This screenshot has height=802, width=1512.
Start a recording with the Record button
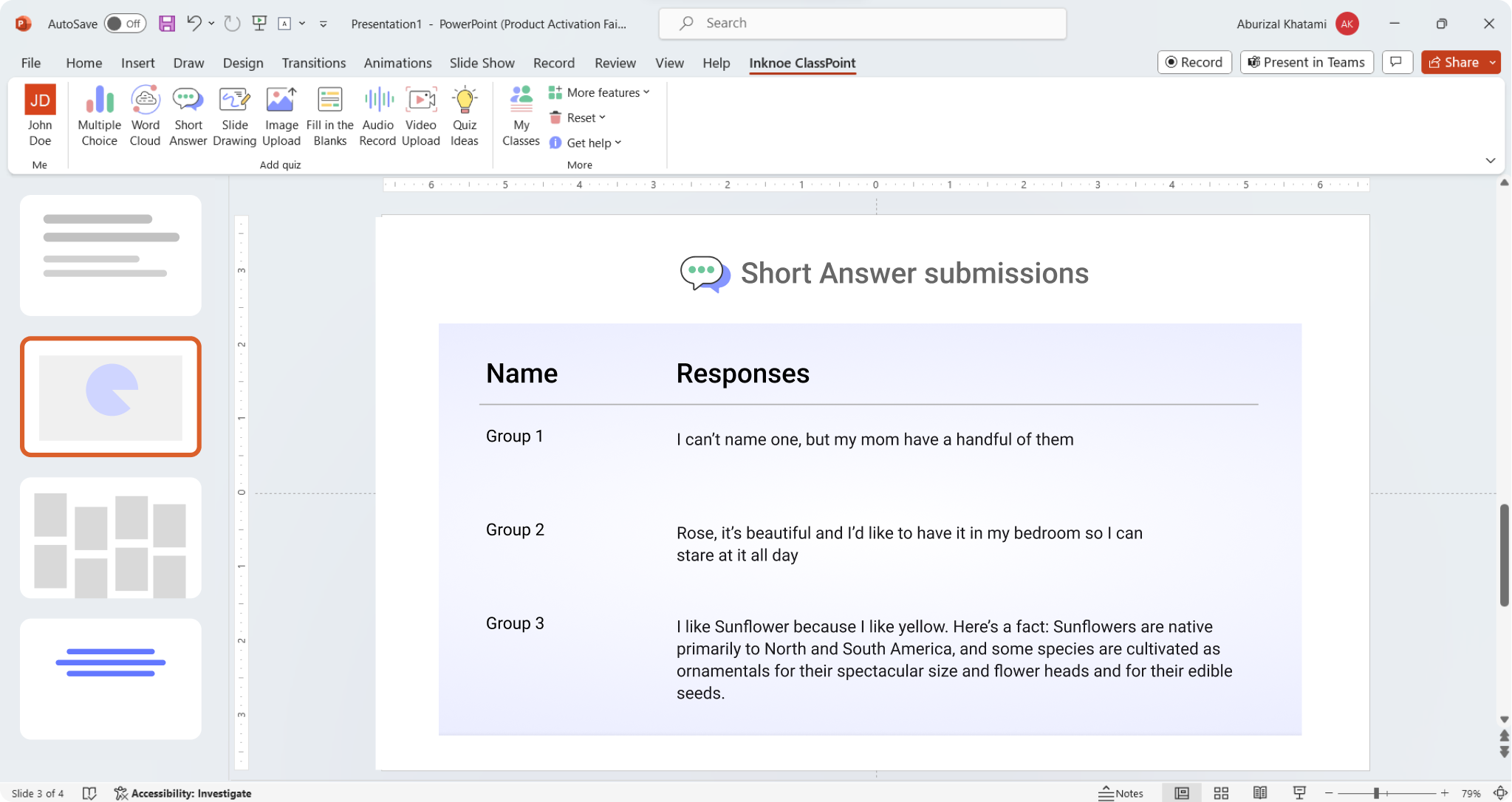1193,62
